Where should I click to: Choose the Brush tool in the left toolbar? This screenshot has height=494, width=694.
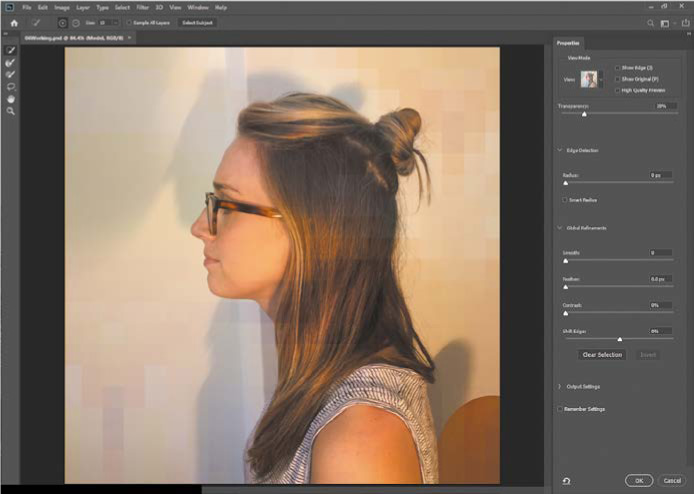click(11, 73)
